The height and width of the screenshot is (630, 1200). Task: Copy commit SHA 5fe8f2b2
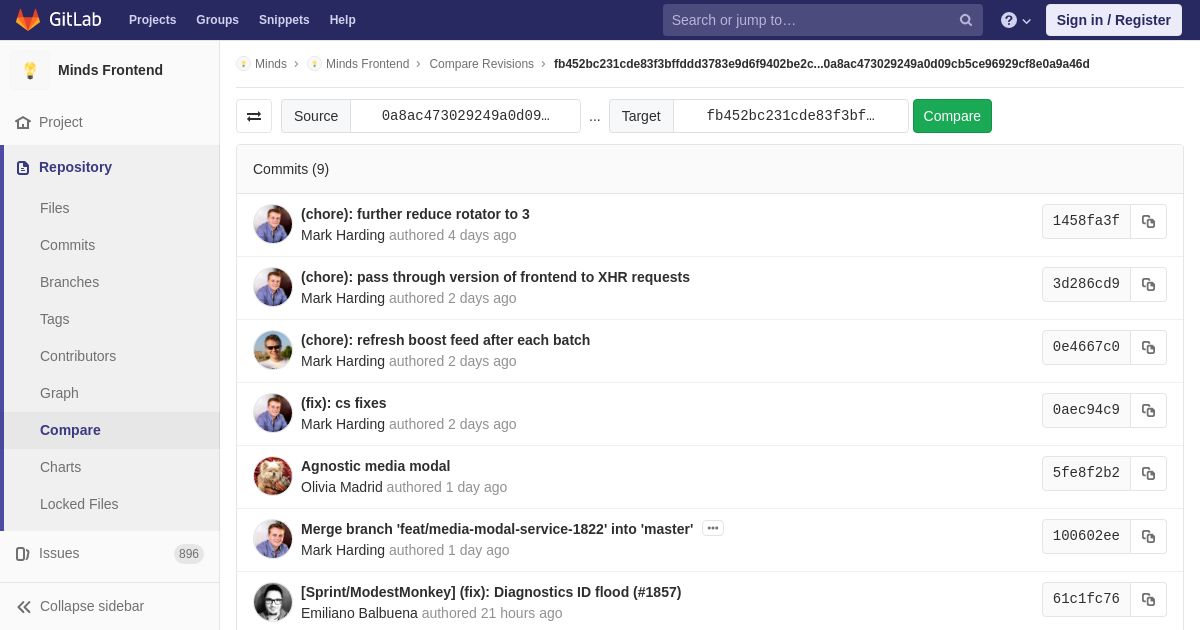[1148, 473]
